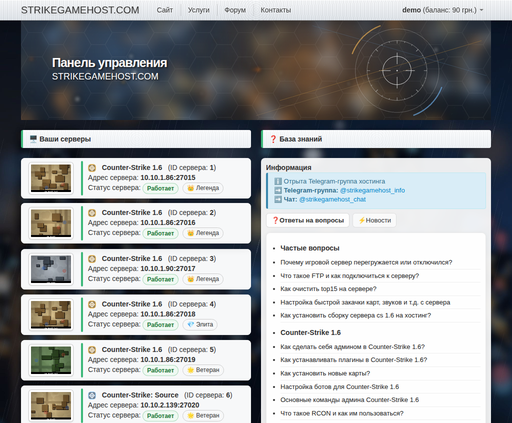Click the map thumbnail of server ID 6
Viewport: 512px width, 423px height.
[51, 406]
